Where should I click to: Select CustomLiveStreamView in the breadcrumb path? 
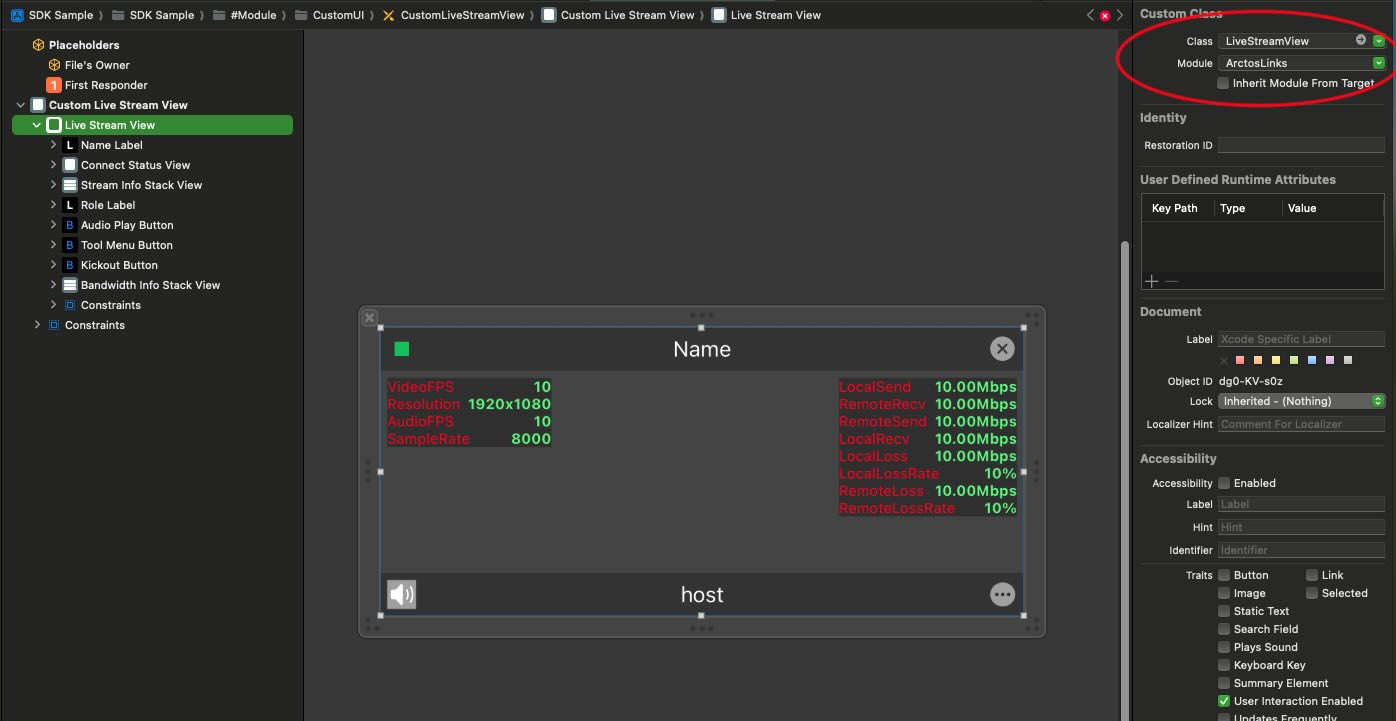pos(461,15)
